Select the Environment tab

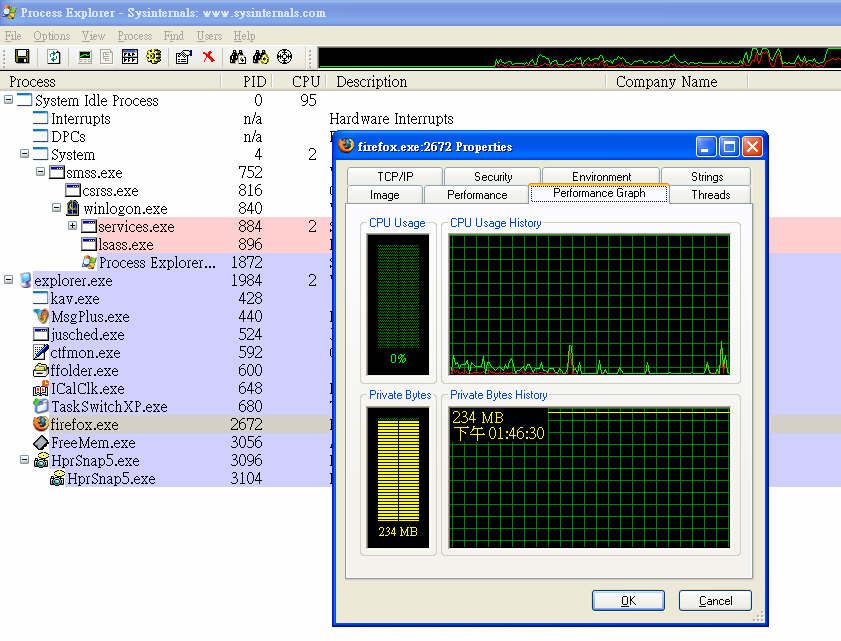click(x=601, y=176)
